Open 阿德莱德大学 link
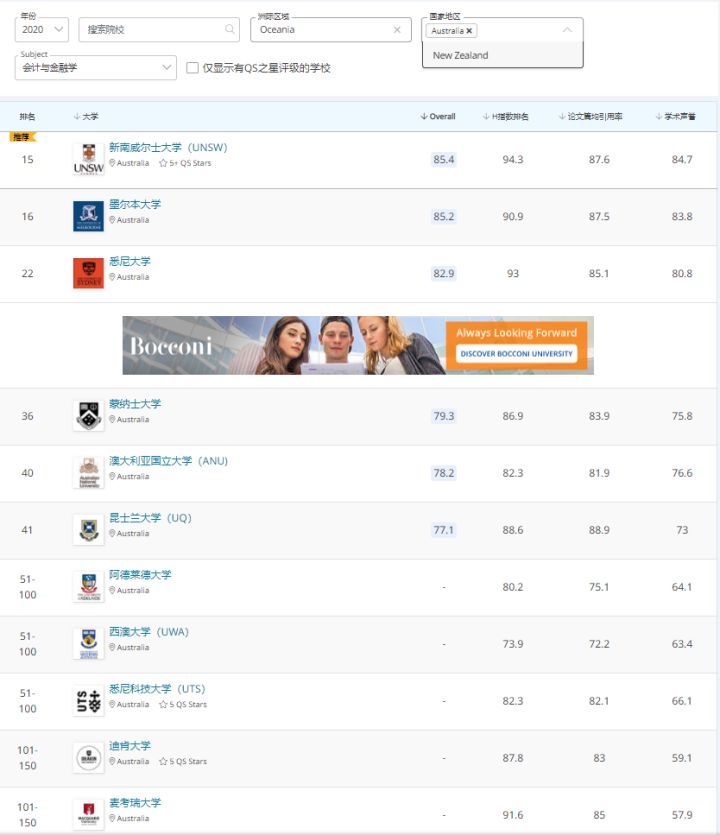The width and height of the screenshot is (720, 835). 140,575
